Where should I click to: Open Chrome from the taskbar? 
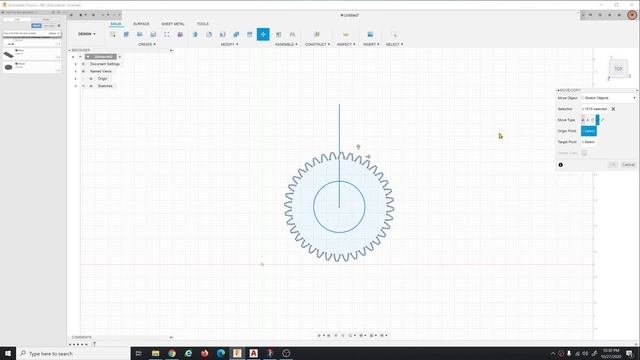point(172,353)
